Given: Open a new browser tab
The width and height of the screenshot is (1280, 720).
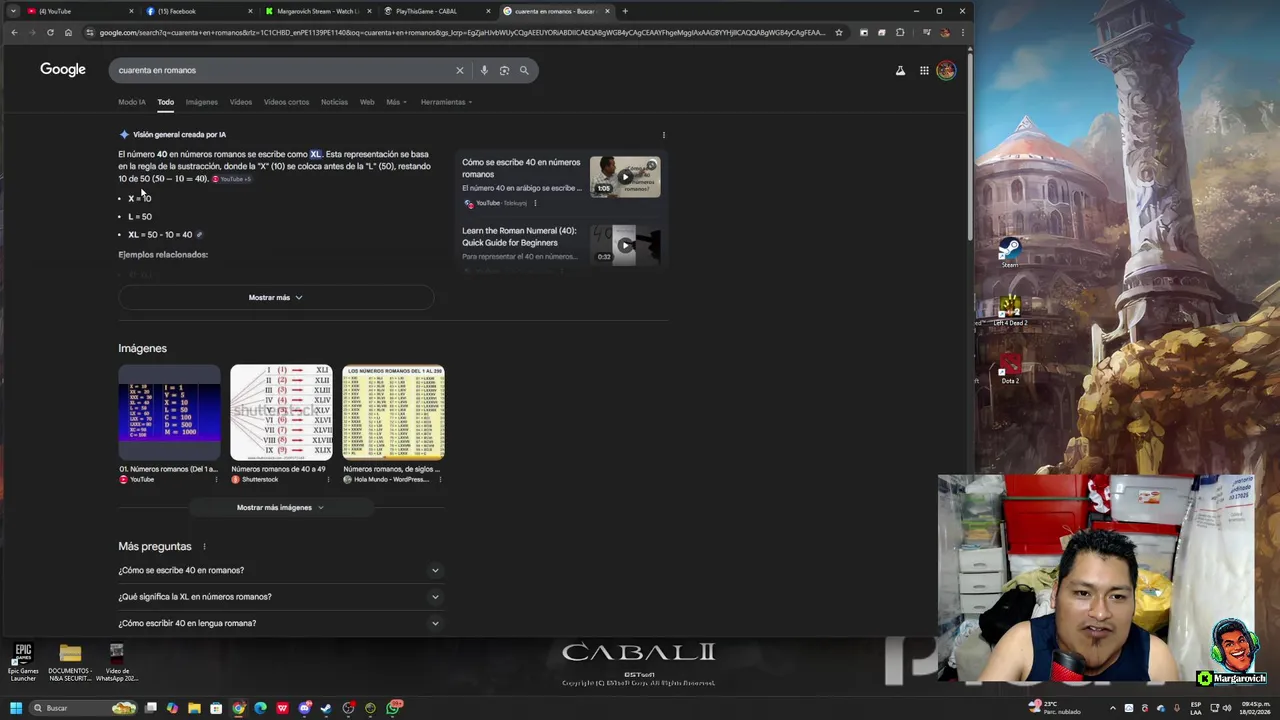Looking at the screenshot, I should tap(625, 11).
